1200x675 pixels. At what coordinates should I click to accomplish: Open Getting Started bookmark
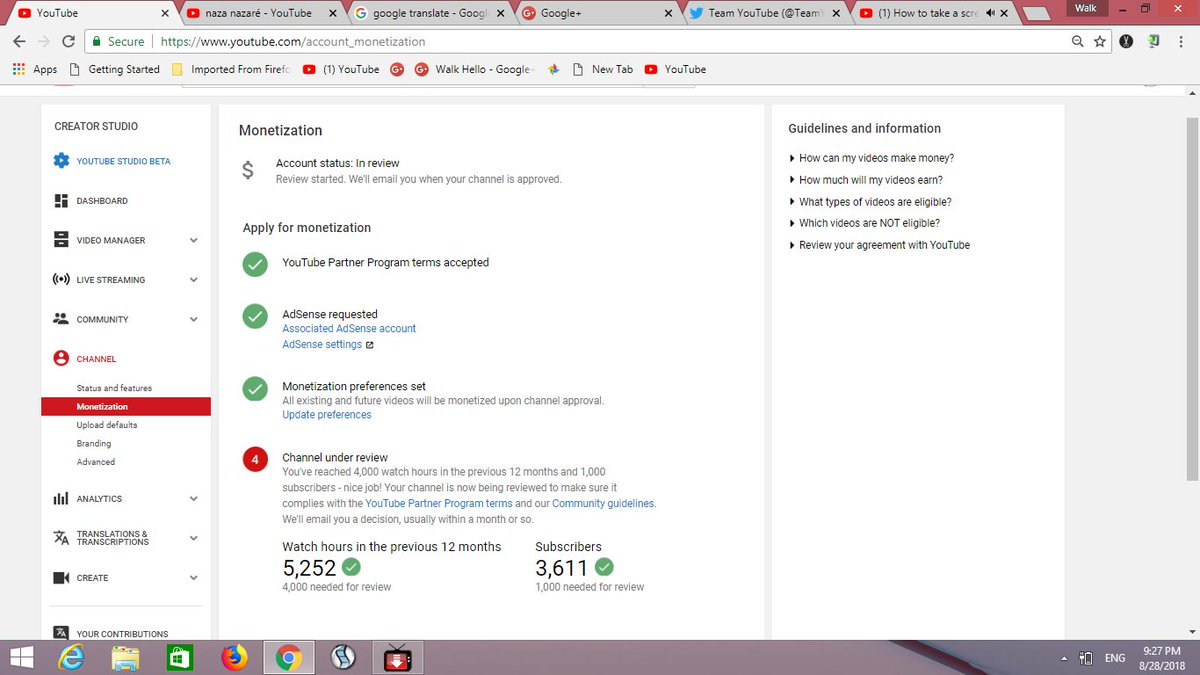pyautogui.click(x=115, y=69)
